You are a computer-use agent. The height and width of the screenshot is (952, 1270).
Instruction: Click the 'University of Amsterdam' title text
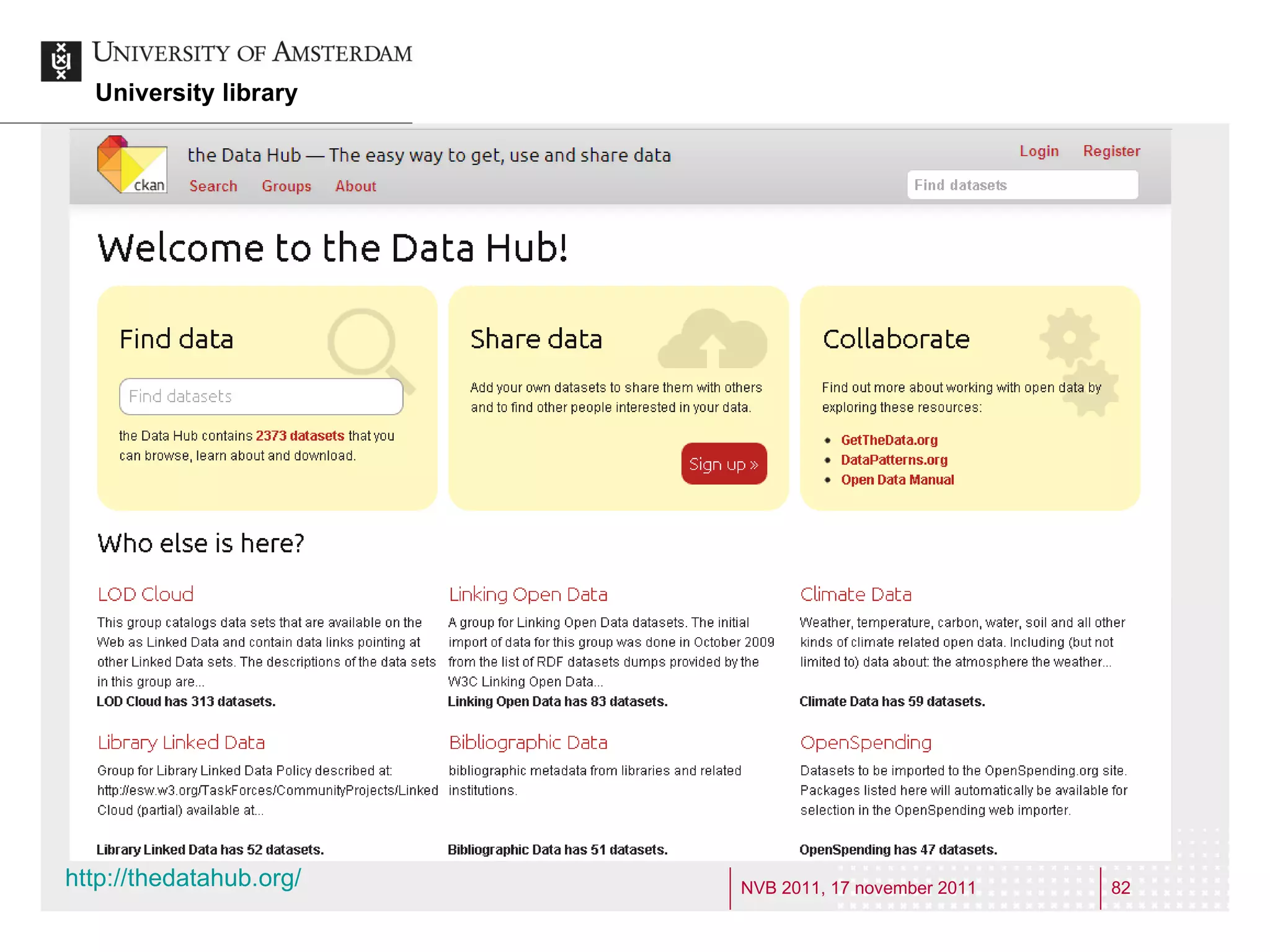pyautogui.click(x=252, y=53)
